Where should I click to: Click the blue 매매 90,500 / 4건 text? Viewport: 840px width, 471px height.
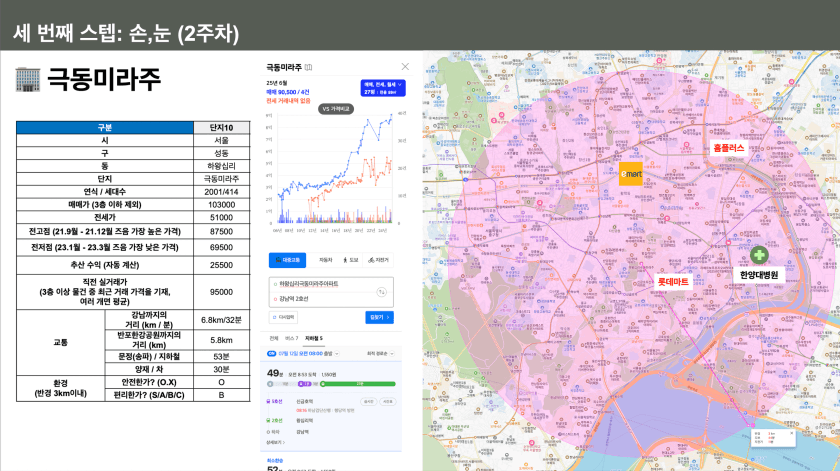click(x=288, y=92)
